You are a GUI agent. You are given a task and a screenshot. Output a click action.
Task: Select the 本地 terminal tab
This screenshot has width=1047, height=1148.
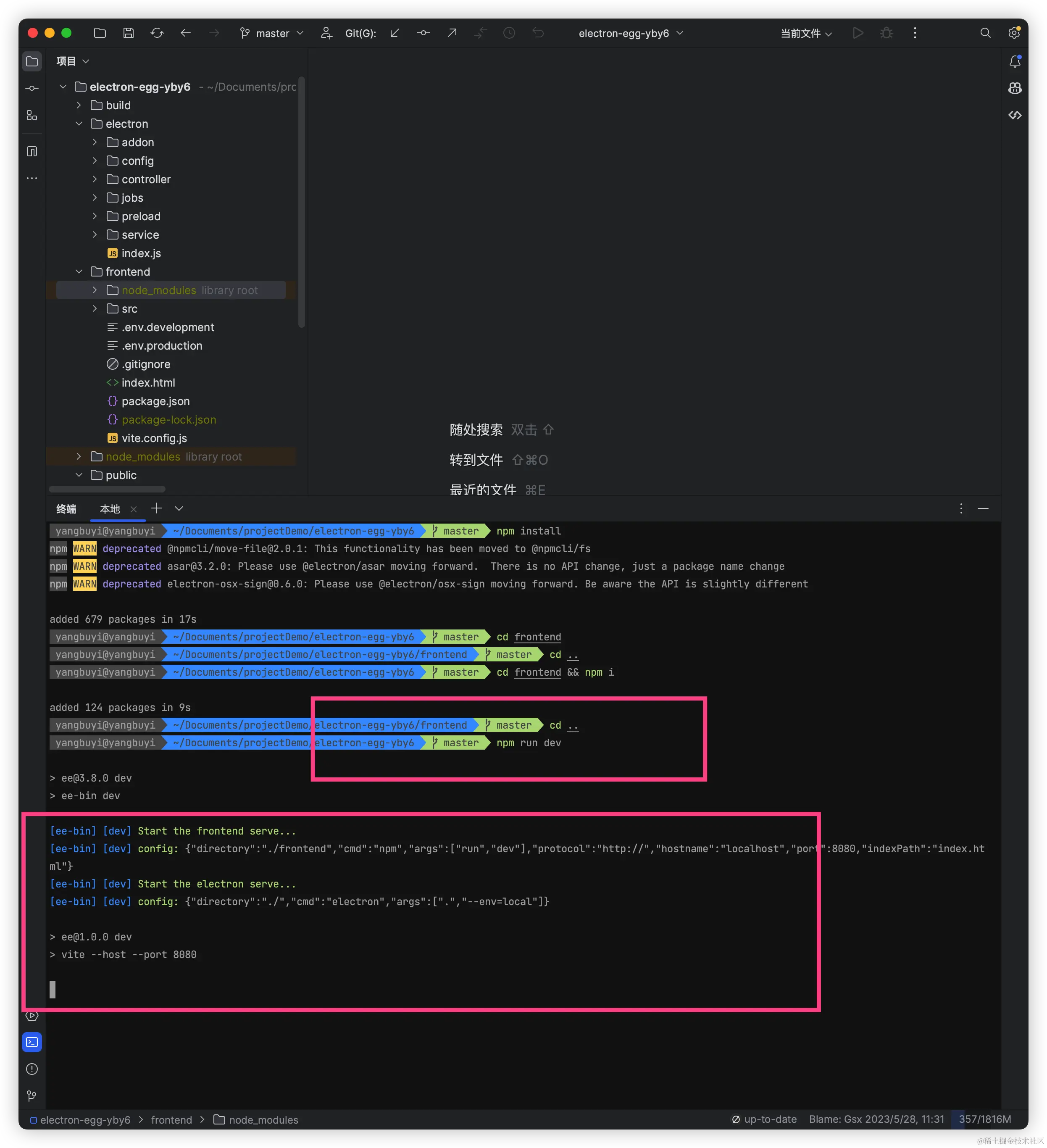pos(110,509)
